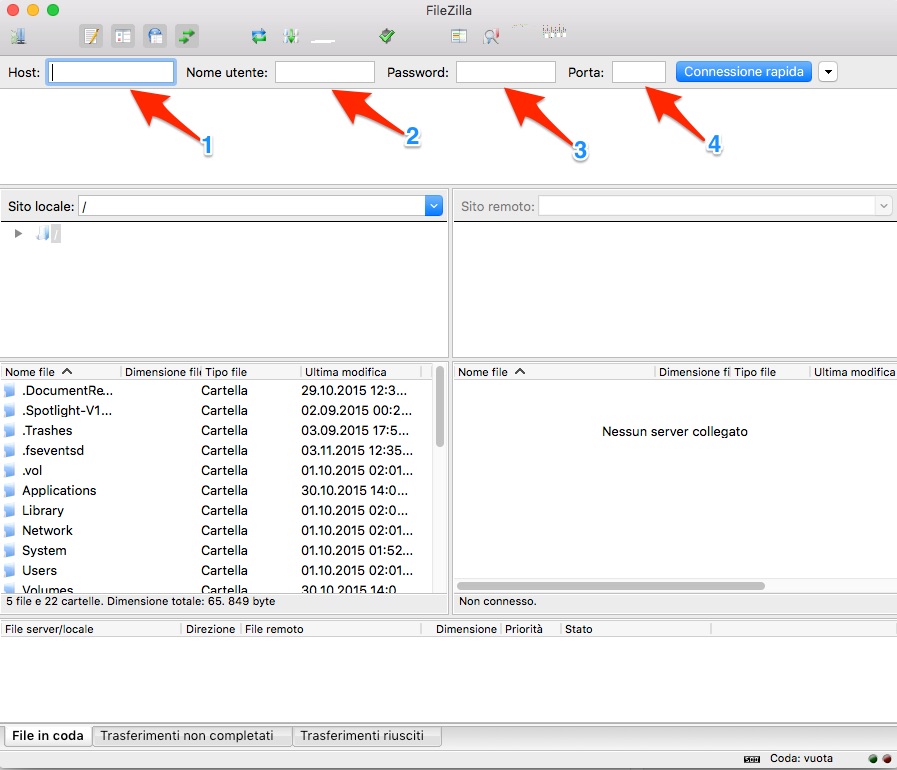
Task: Switch to the File in coda tab
Action: pyautogui.click(x=47, y=736)
